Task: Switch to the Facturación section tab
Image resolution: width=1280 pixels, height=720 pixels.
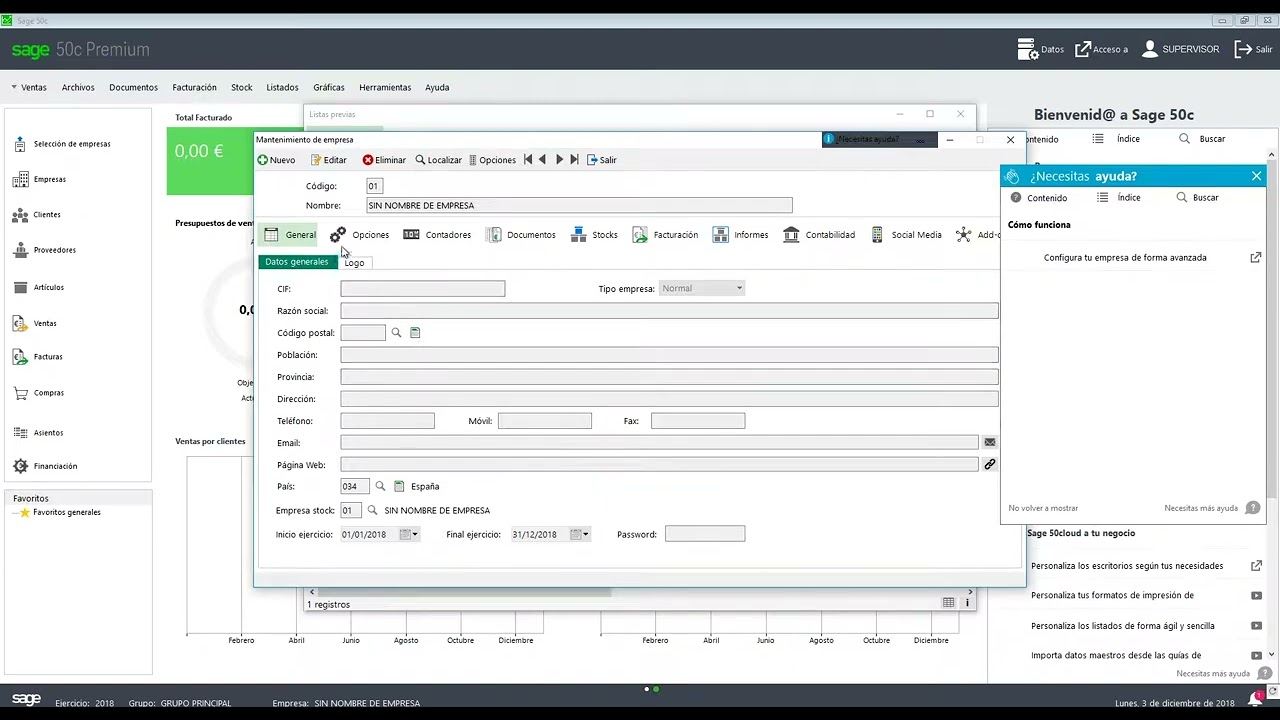Action: pos(665,235)
